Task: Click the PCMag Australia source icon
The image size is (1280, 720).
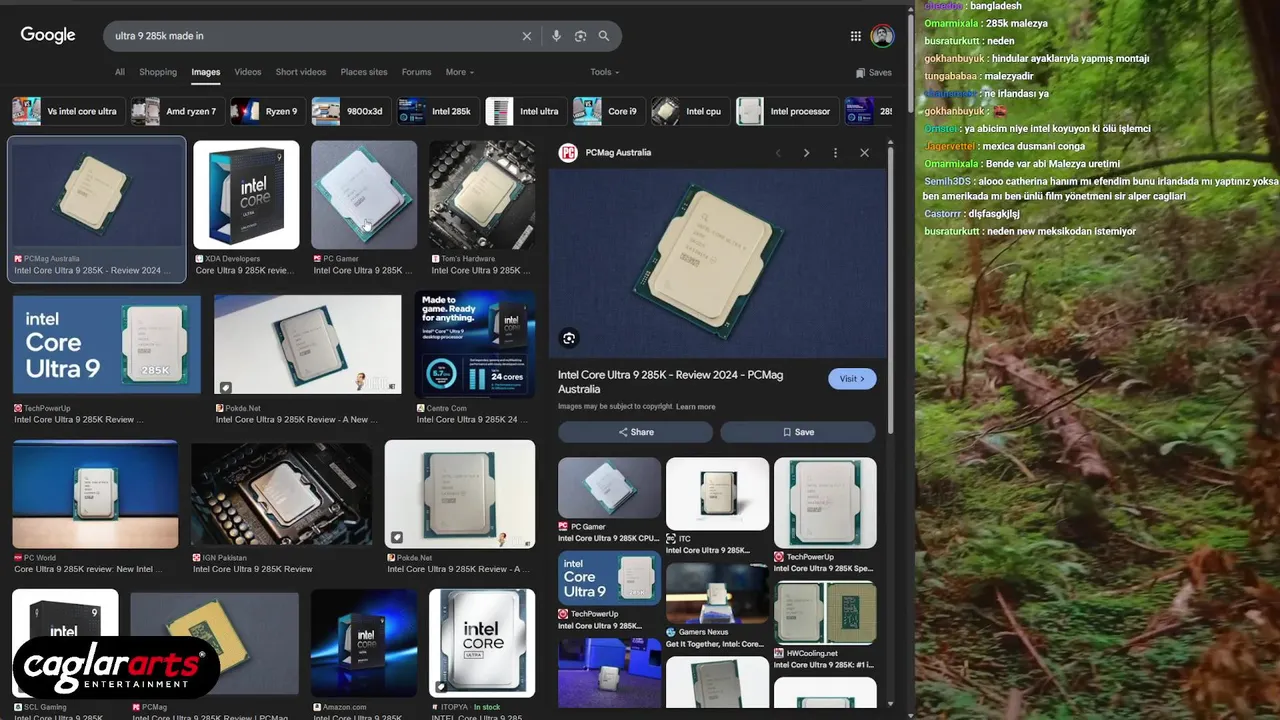Action: [568, 152]
